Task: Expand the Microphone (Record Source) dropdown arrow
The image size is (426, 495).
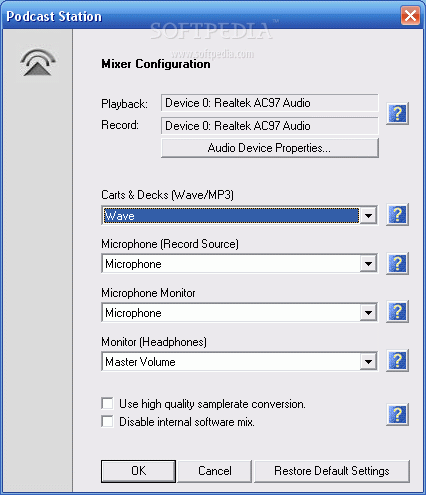Action: point(368,264)
